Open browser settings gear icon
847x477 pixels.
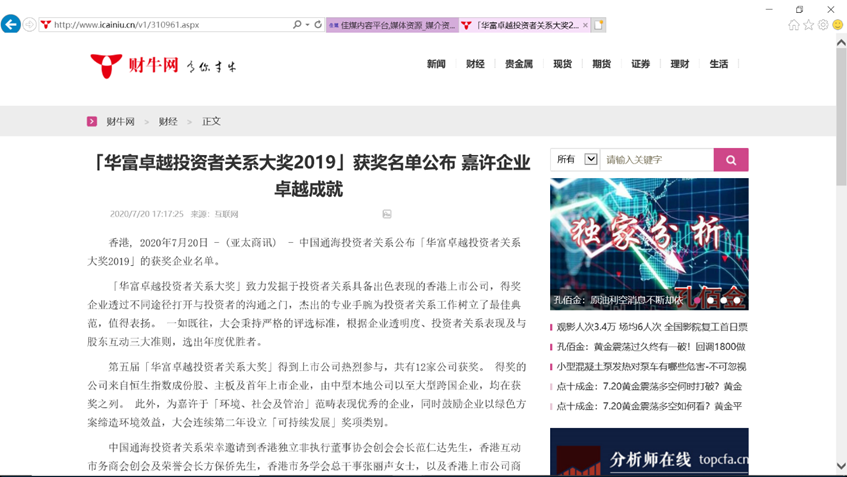[823, 25]
